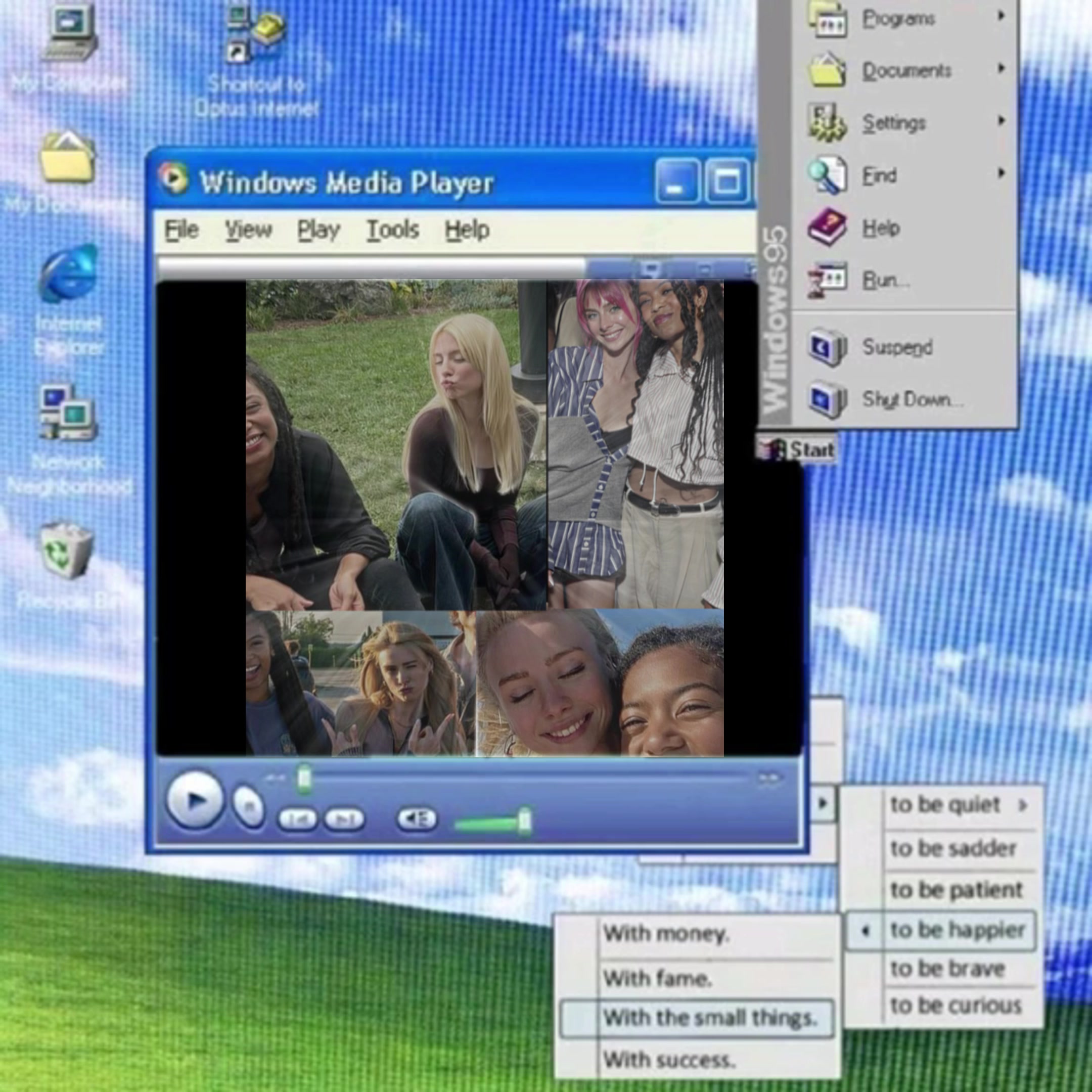Image resolution: width=1092 pixels, height=1092 pixels.
Task: Select the 'With success.' option
Action: tap(669, 1059)
